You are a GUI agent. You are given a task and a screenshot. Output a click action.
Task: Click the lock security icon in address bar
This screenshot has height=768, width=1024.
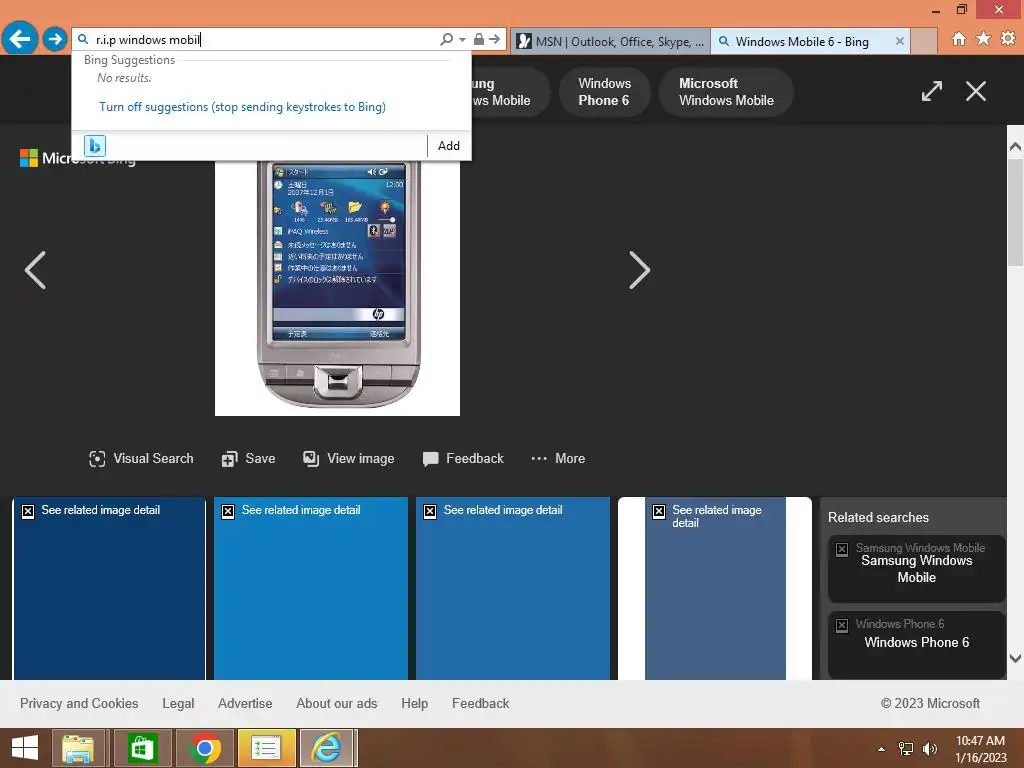point(479,39)
